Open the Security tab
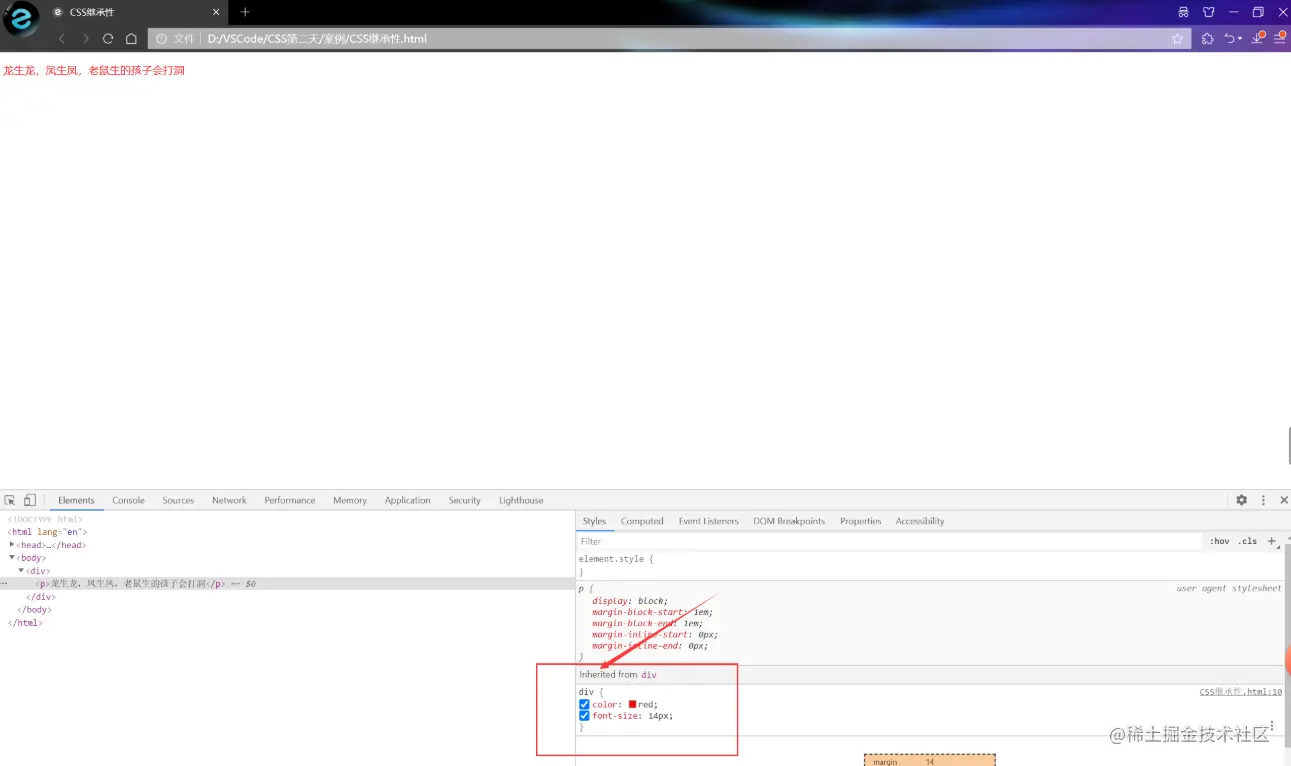1291x766 pixels. point(464,500)
